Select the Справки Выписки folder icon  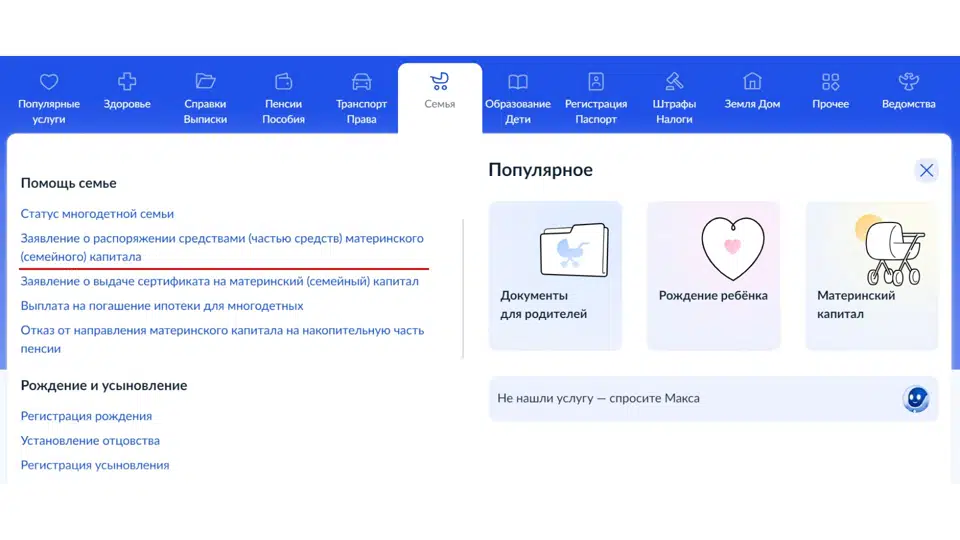point(205,81)
